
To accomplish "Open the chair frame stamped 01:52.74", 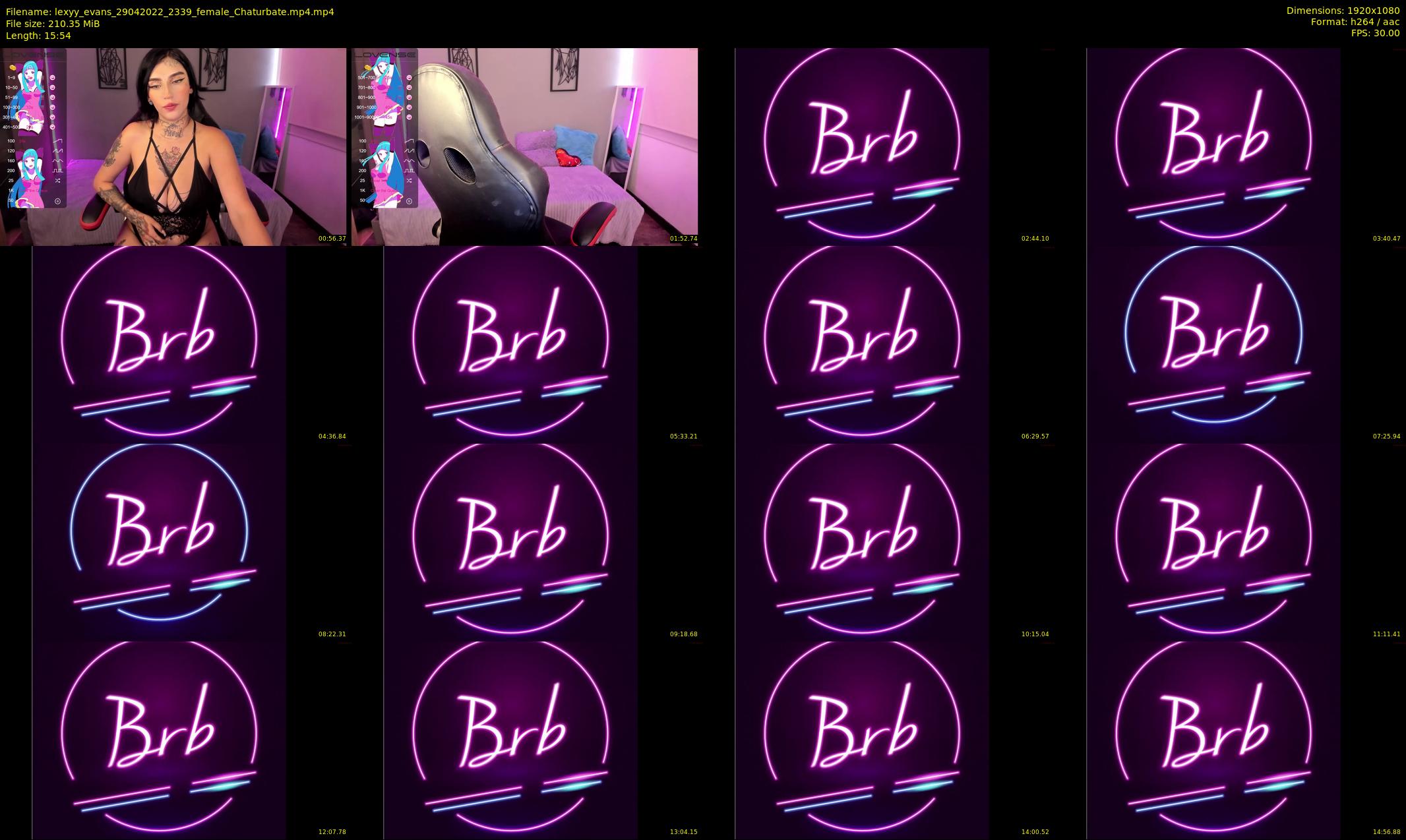I will coord(525,146).
